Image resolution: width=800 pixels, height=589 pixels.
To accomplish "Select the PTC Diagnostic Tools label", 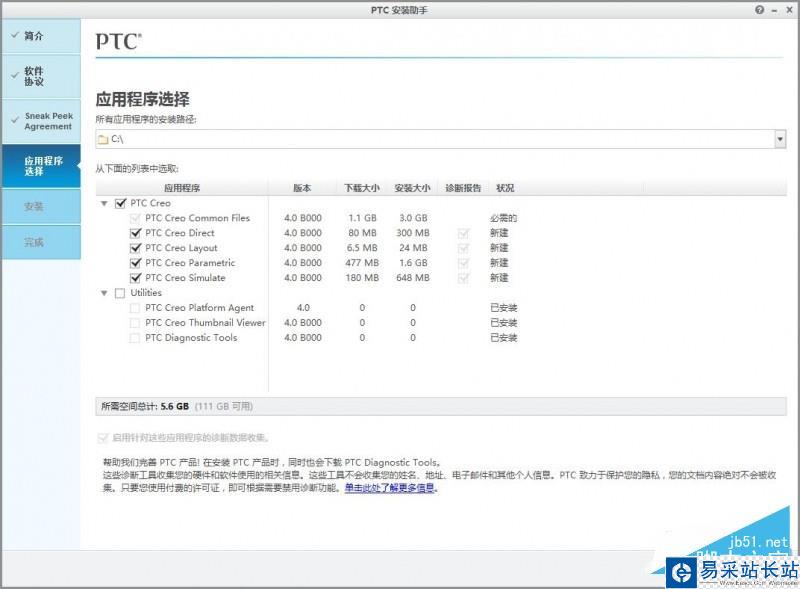I will pyautogui.click(x=191, y=337).
